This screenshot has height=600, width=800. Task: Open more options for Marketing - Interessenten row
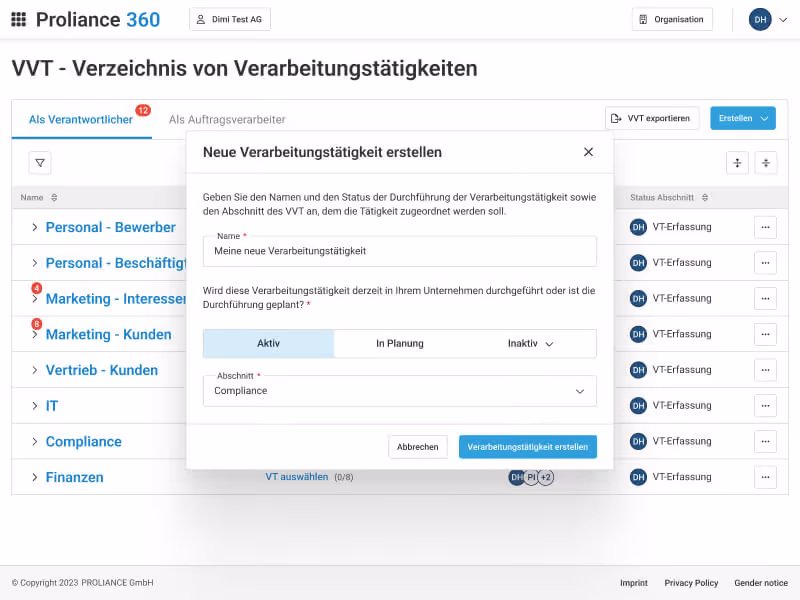pos(765,298)
